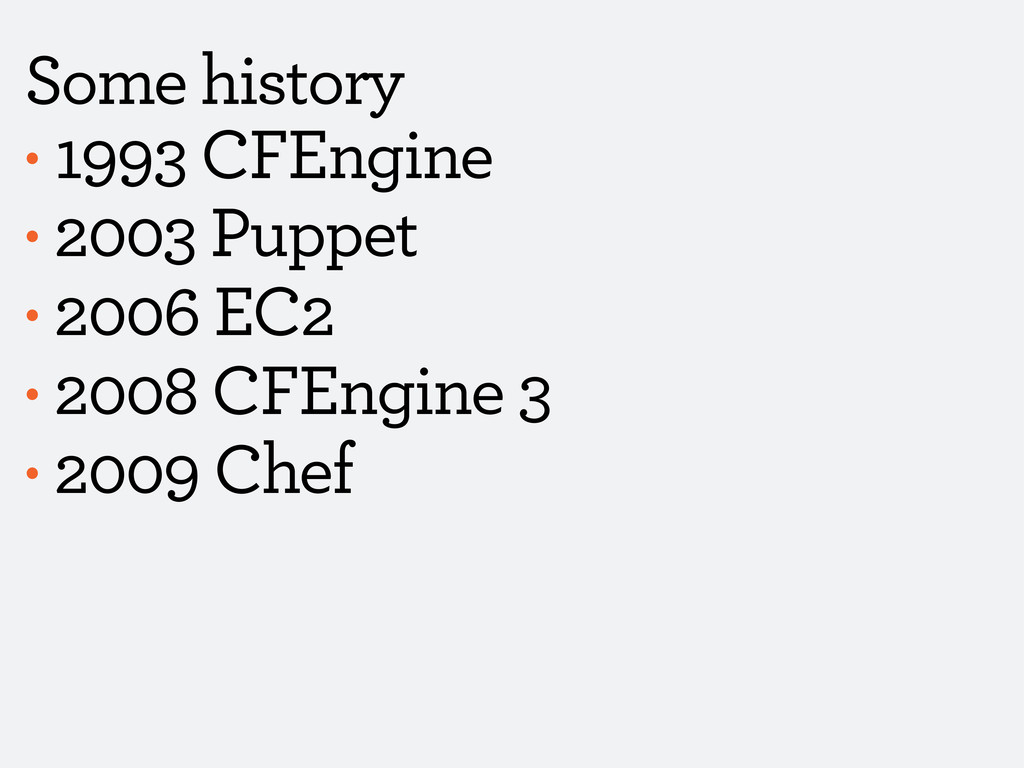Click the small "2" at the end of EC2

[319, 319]
